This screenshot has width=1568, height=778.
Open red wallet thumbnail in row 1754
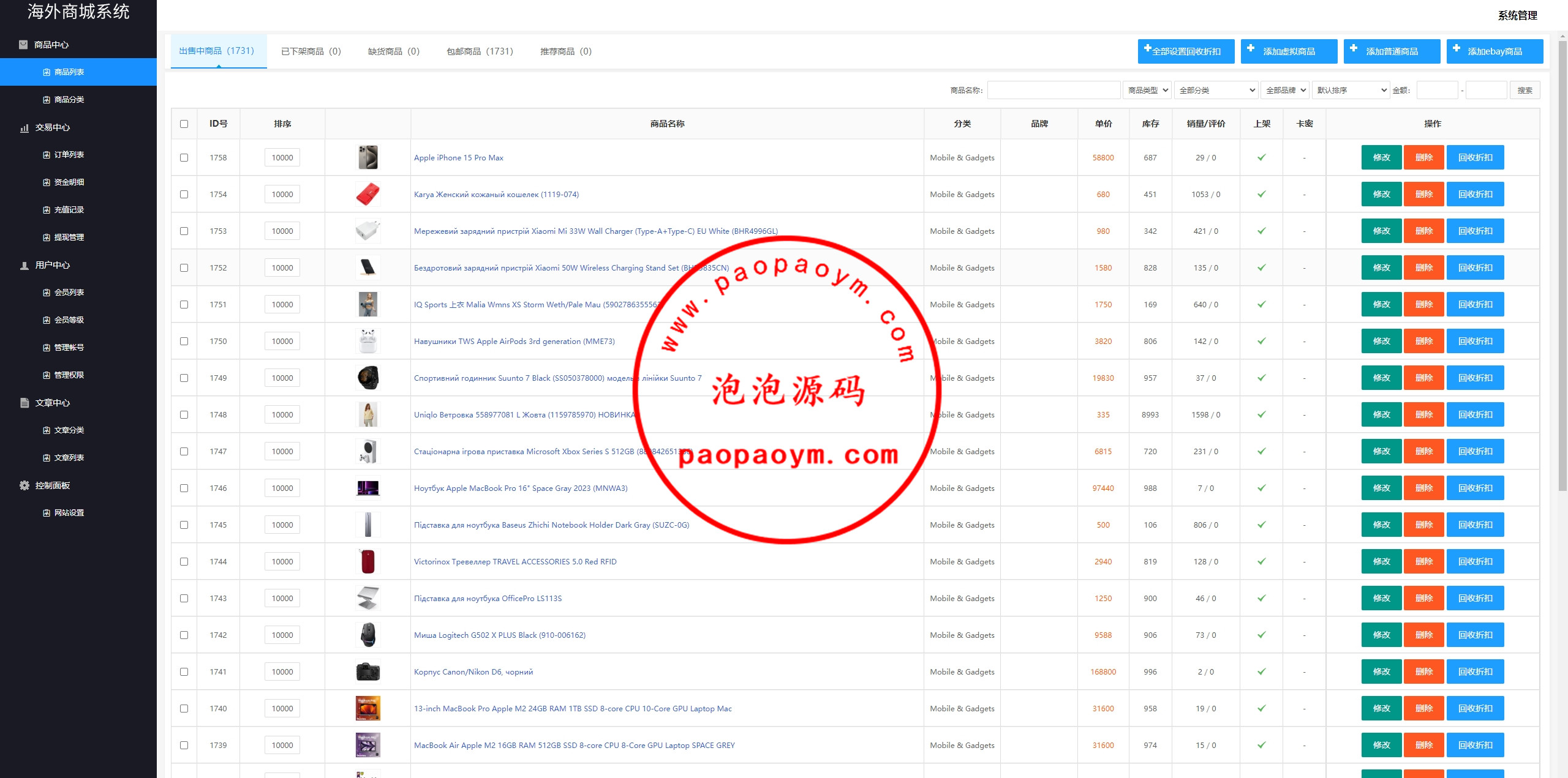tap(368, 194)
